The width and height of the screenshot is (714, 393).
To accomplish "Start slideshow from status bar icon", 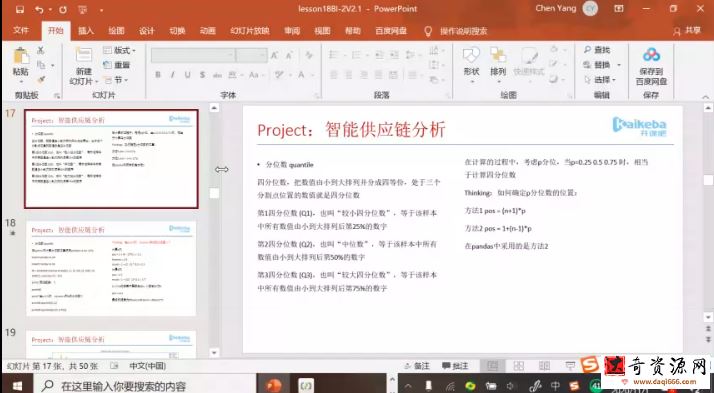I will [570, 366].
